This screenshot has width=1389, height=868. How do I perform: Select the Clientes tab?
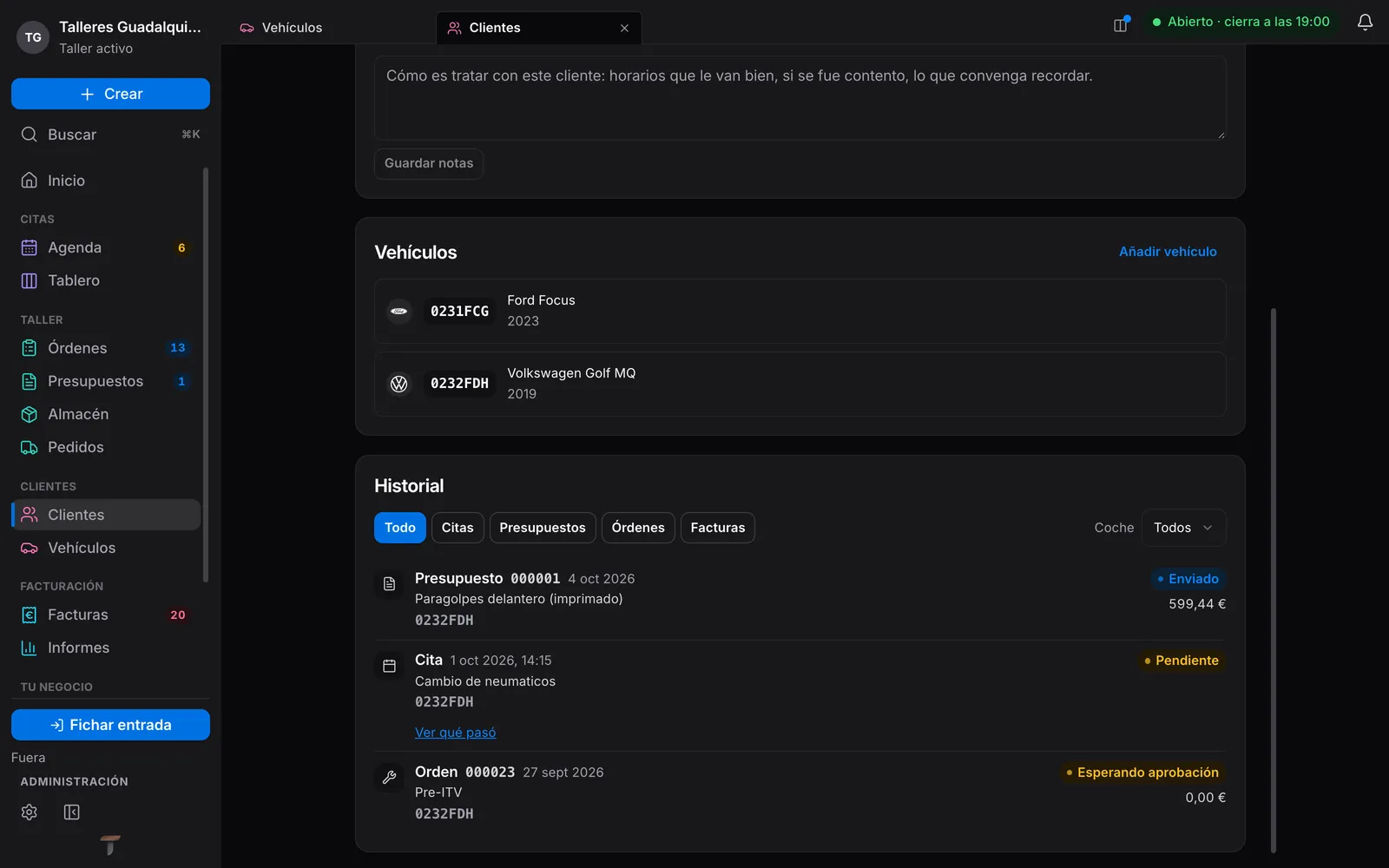click(x=538, y=28)
